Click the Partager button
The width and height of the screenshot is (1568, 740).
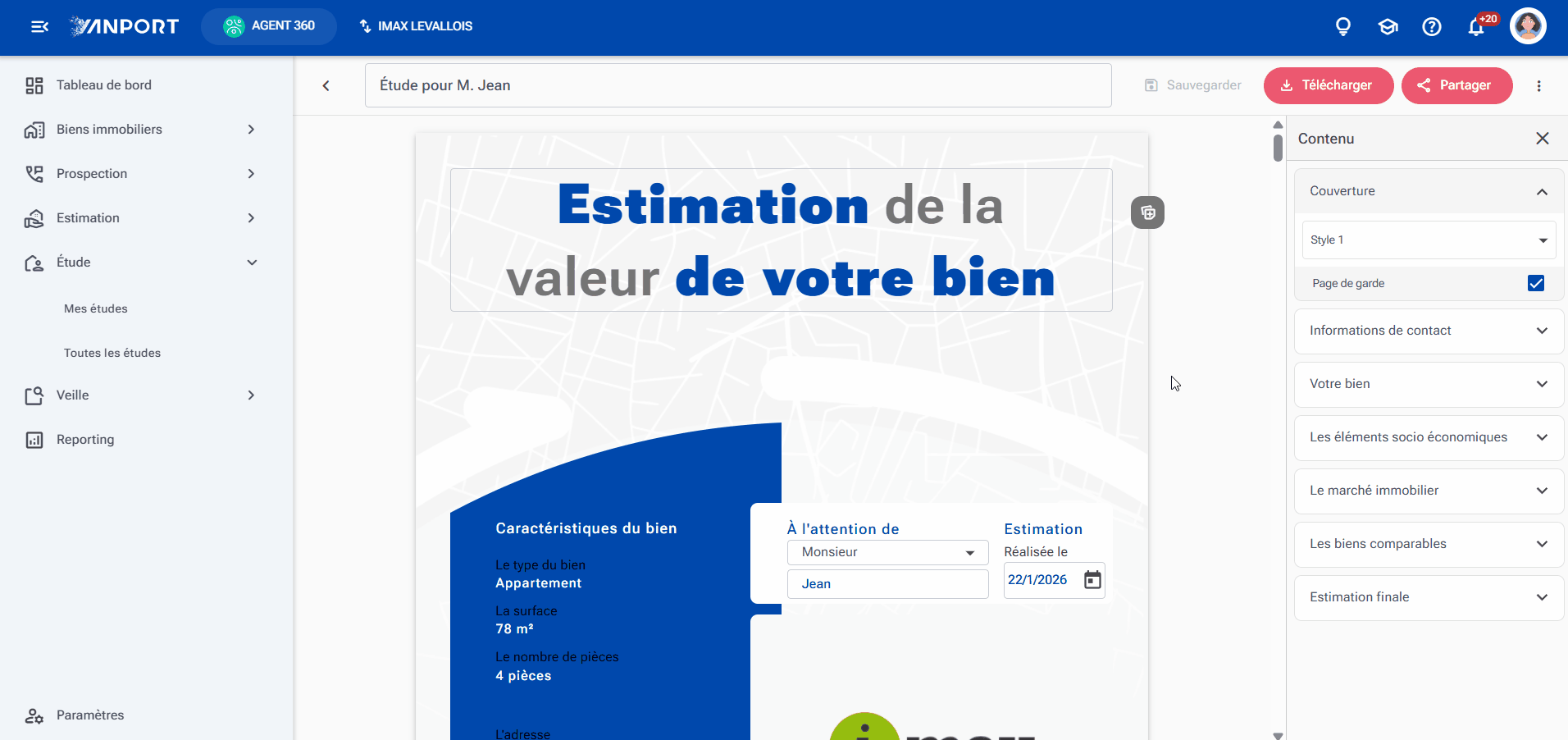1457,85
